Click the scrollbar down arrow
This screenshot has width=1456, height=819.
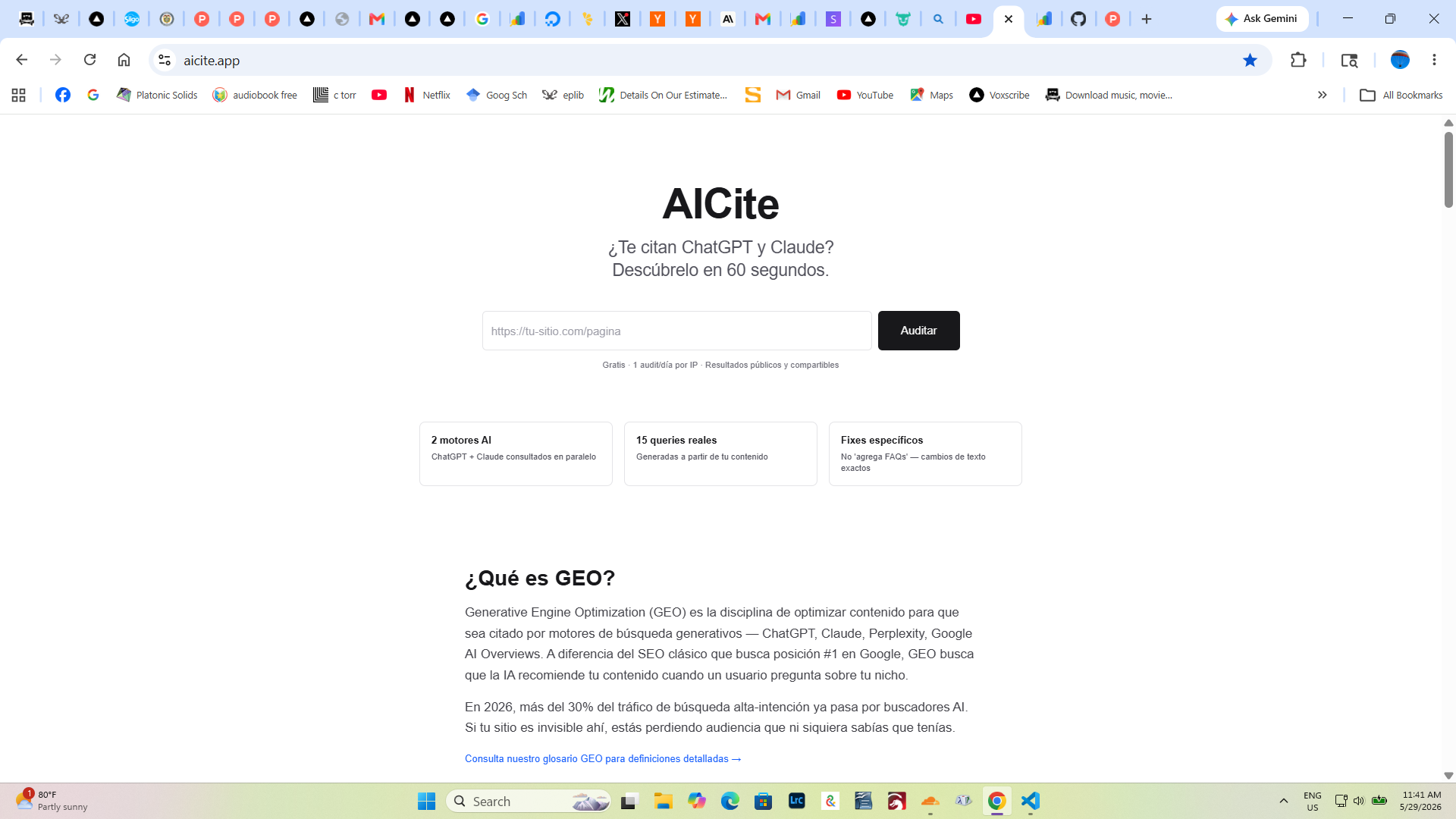pyautogui.click(x=1448, y=776)
